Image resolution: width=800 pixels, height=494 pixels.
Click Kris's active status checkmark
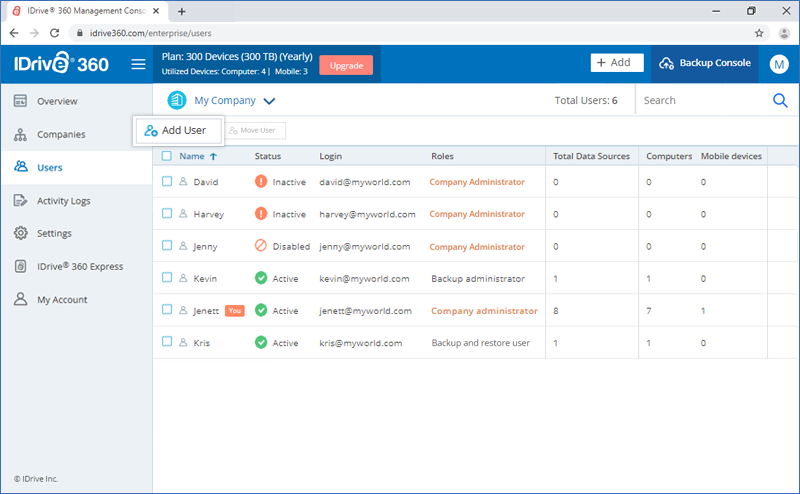tap(261, 342)
